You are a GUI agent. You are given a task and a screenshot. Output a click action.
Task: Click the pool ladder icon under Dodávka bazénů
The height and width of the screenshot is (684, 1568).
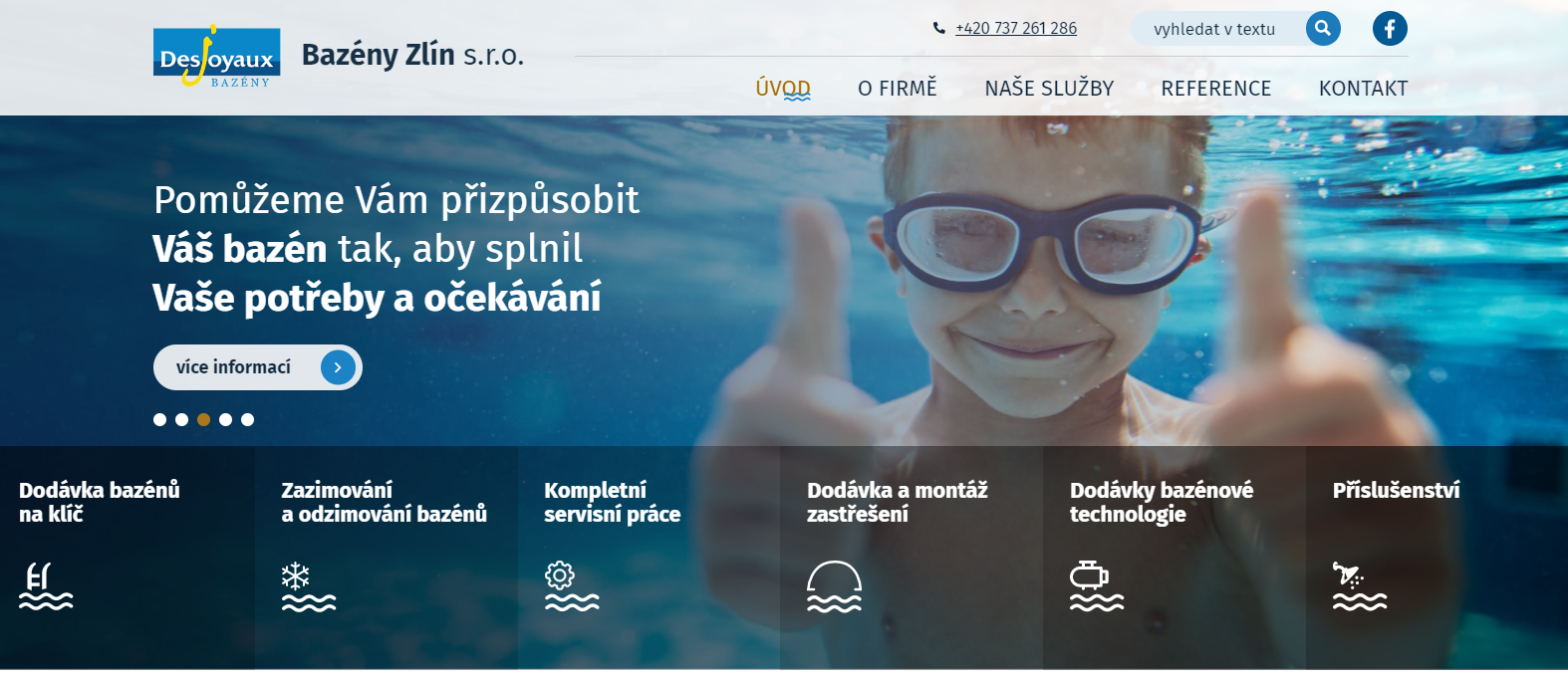click(46, 585)
